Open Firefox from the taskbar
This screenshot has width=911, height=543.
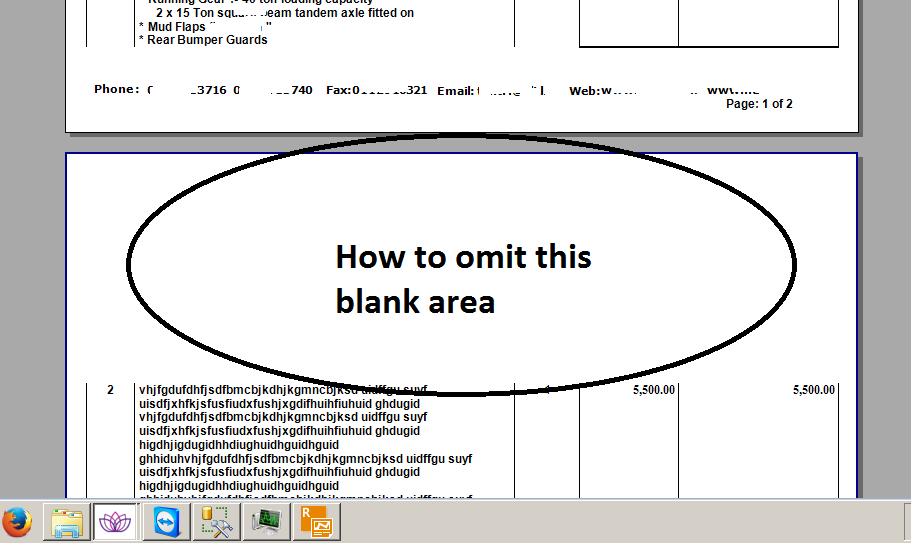coord(17,522)
